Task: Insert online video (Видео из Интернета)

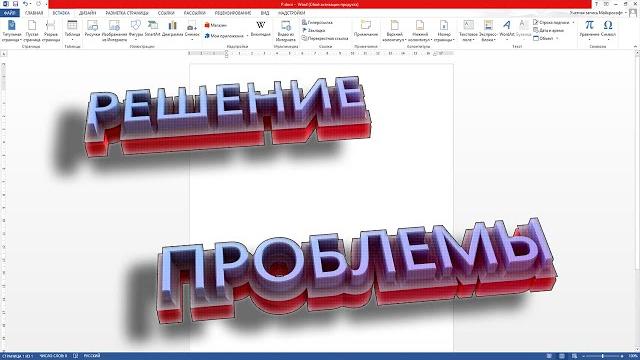Action: pos(286,31)
